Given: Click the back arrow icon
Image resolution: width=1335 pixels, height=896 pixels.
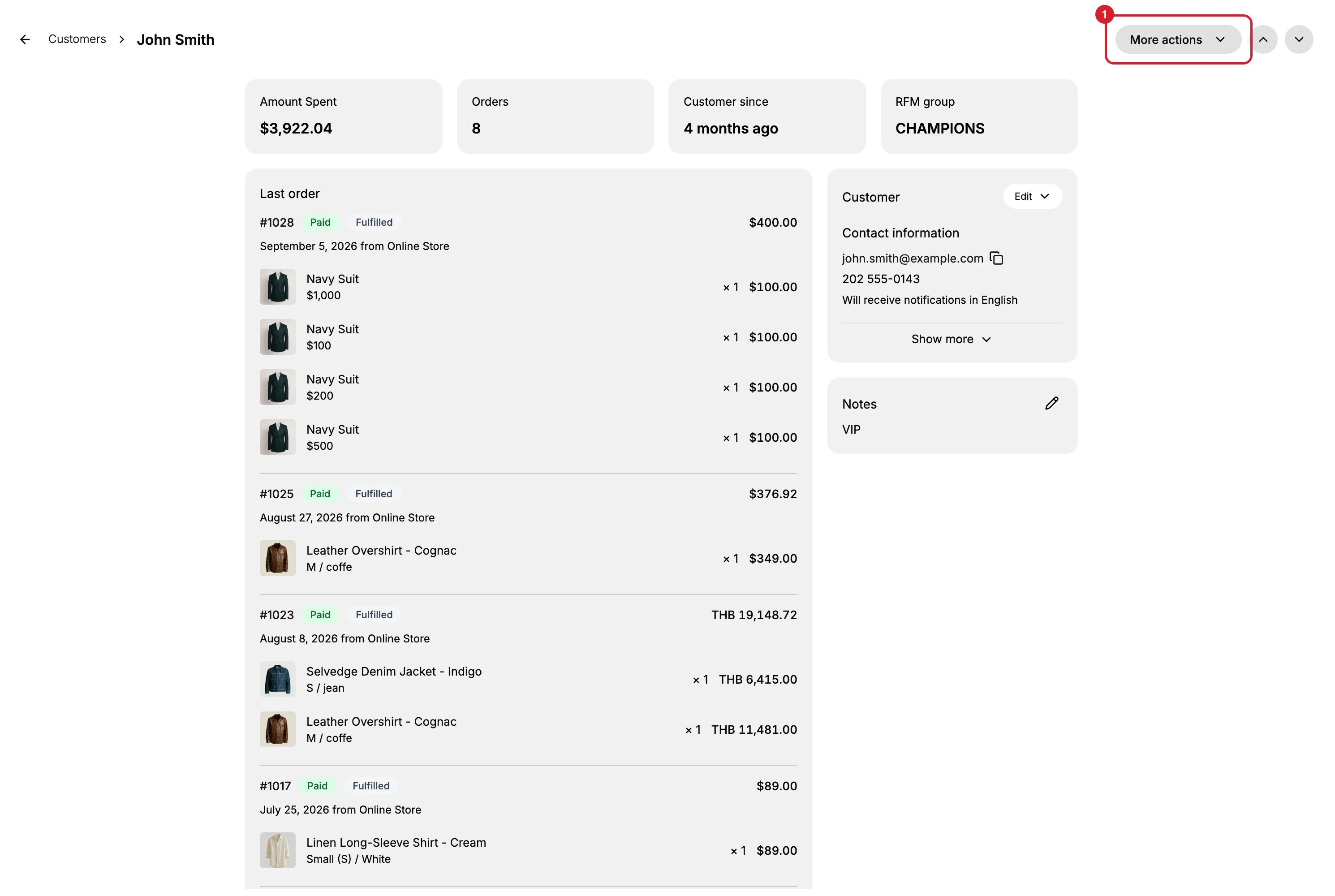Looking at the screenshot, I should [25, 39].
